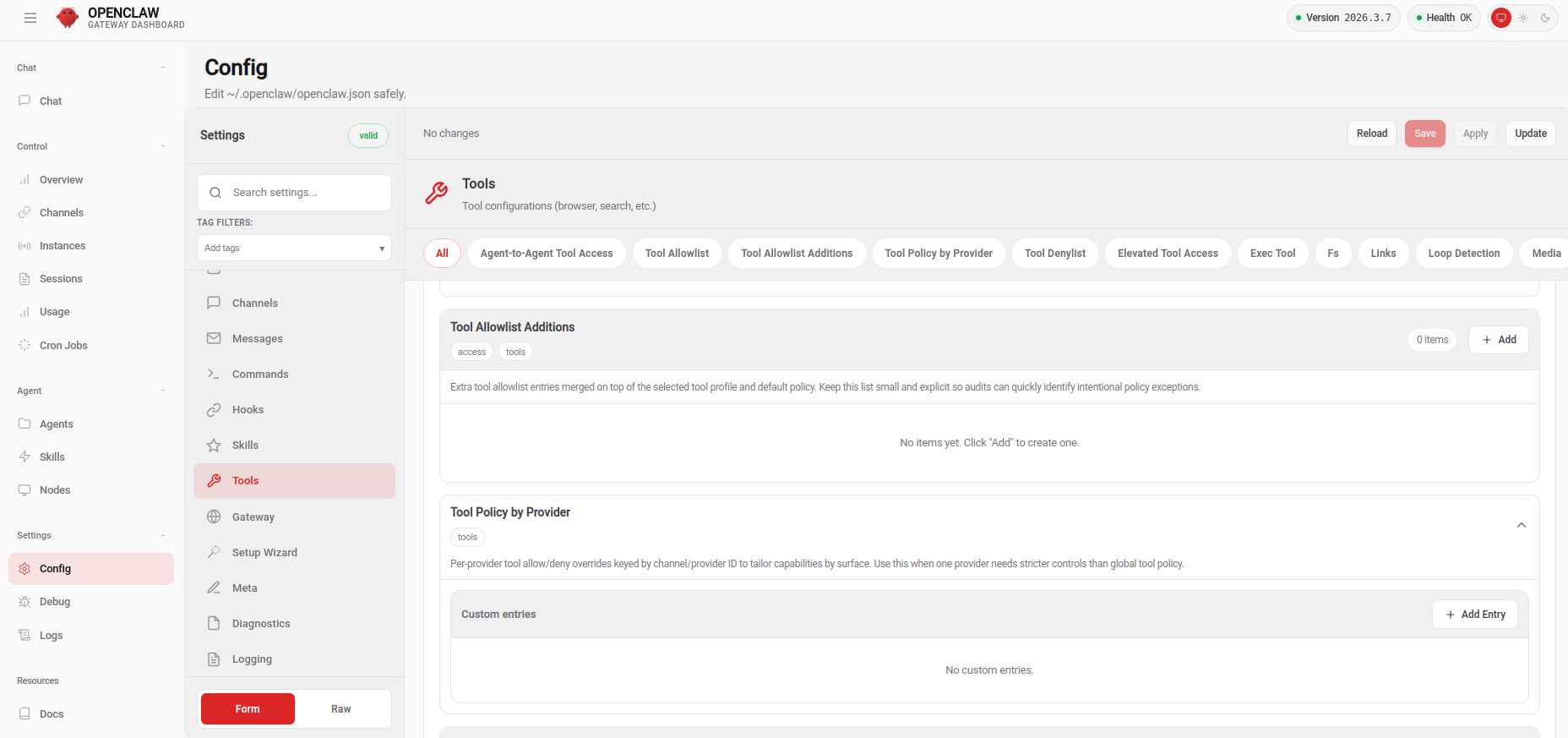Click the Add button for Tool Allowlist Additions
Image resolution: width=1568 pixels, height=738 pixels.
1498,340
